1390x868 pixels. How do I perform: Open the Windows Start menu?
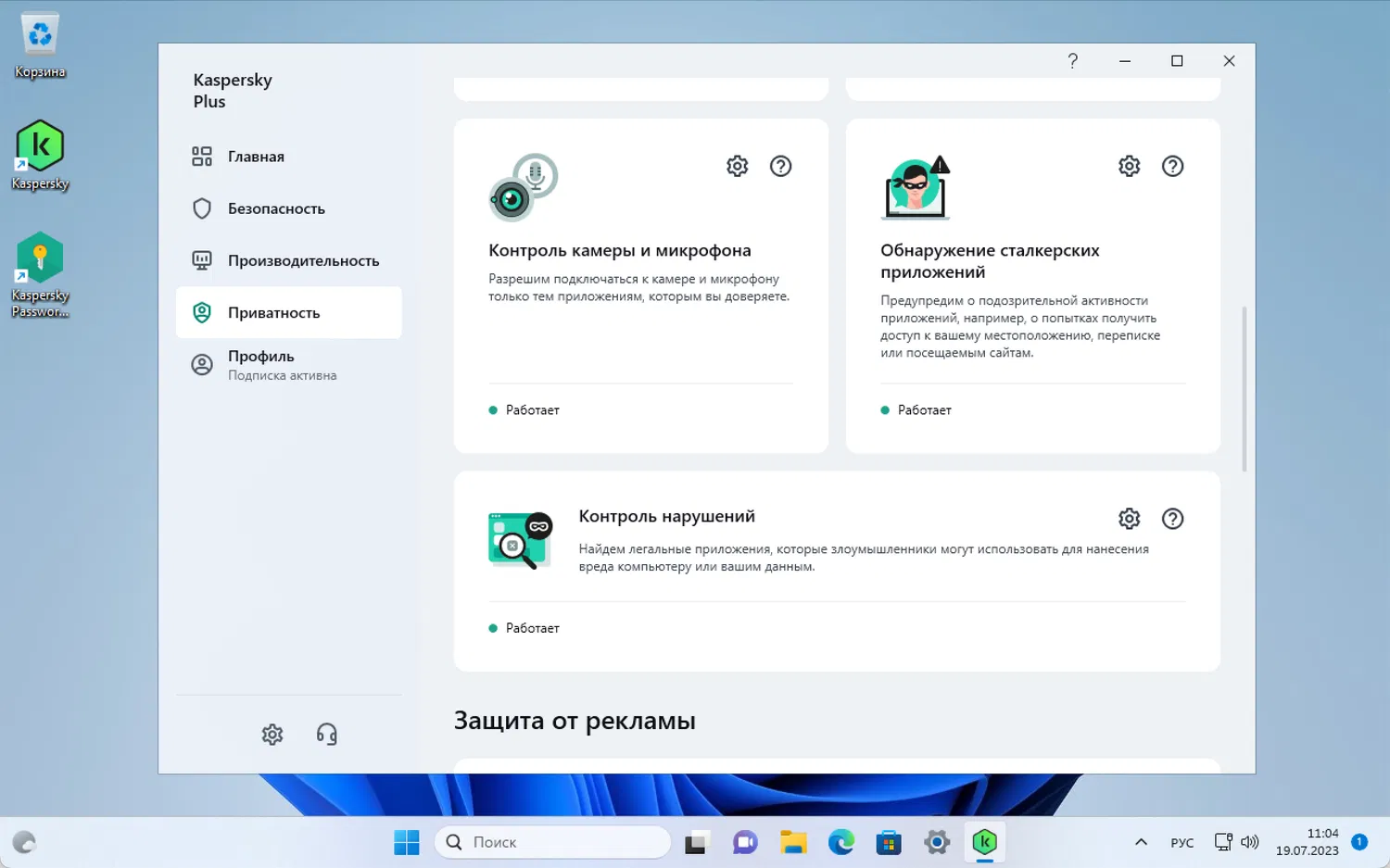(x=407, y=842)
